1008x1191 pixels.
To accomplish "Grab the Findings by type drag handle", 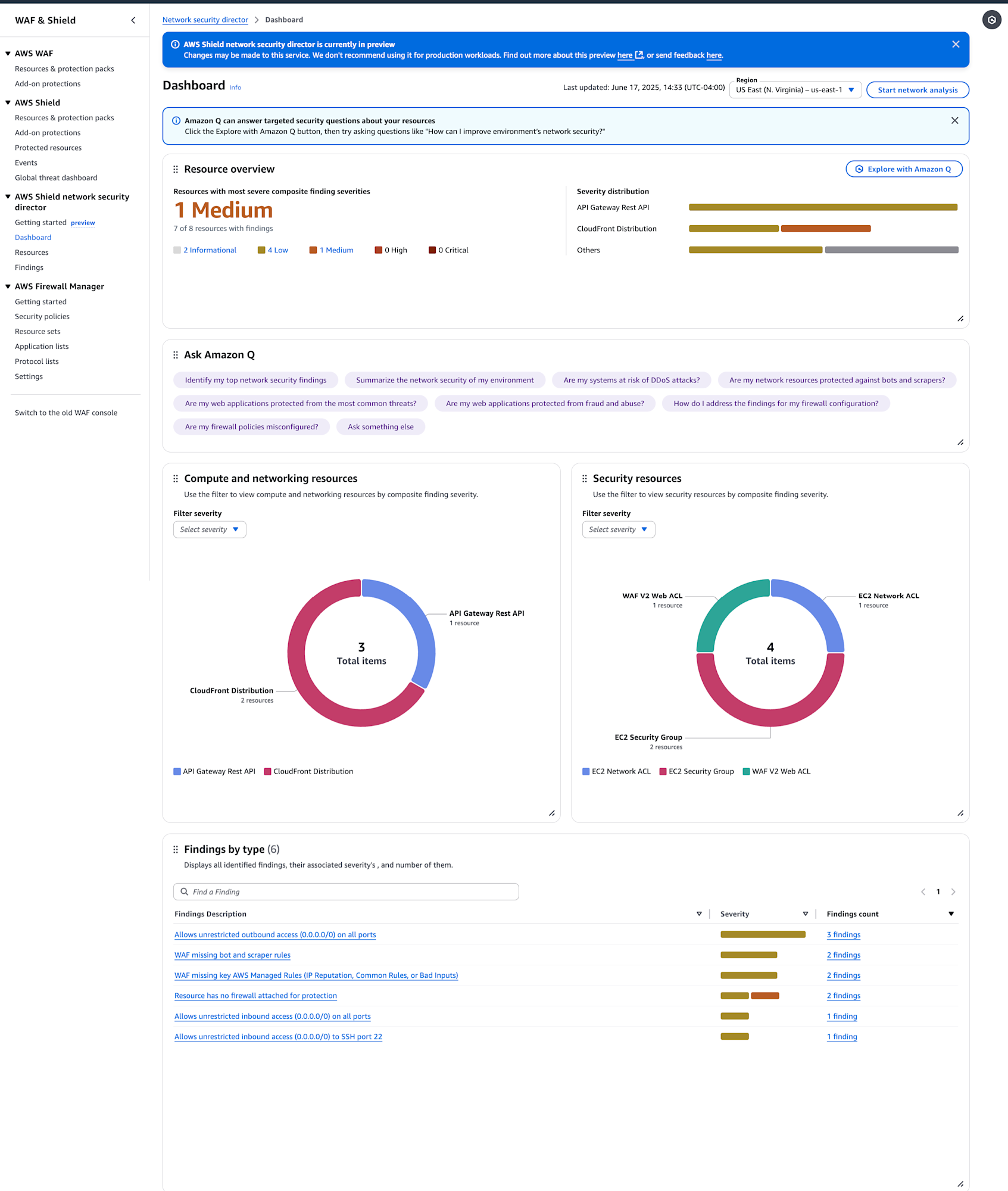I will [x=176, y=850].
